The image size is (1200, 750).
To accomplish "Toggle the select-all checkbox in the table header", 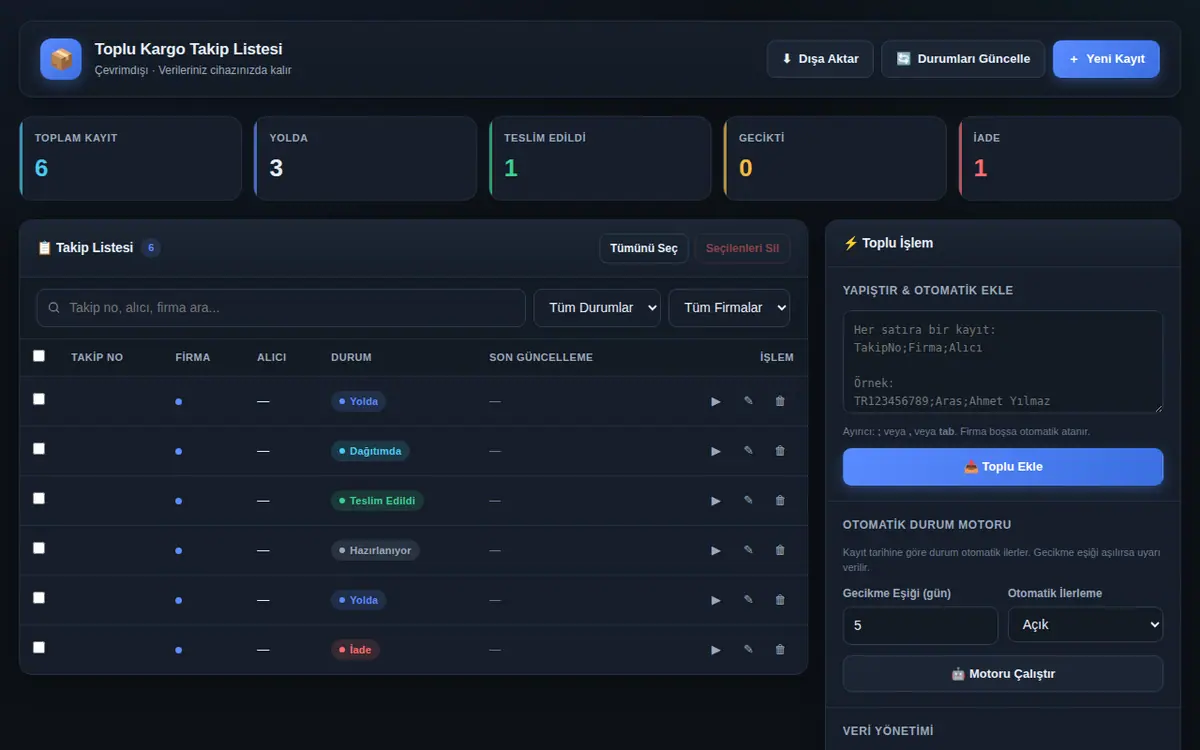I will [x=39, y=356].
